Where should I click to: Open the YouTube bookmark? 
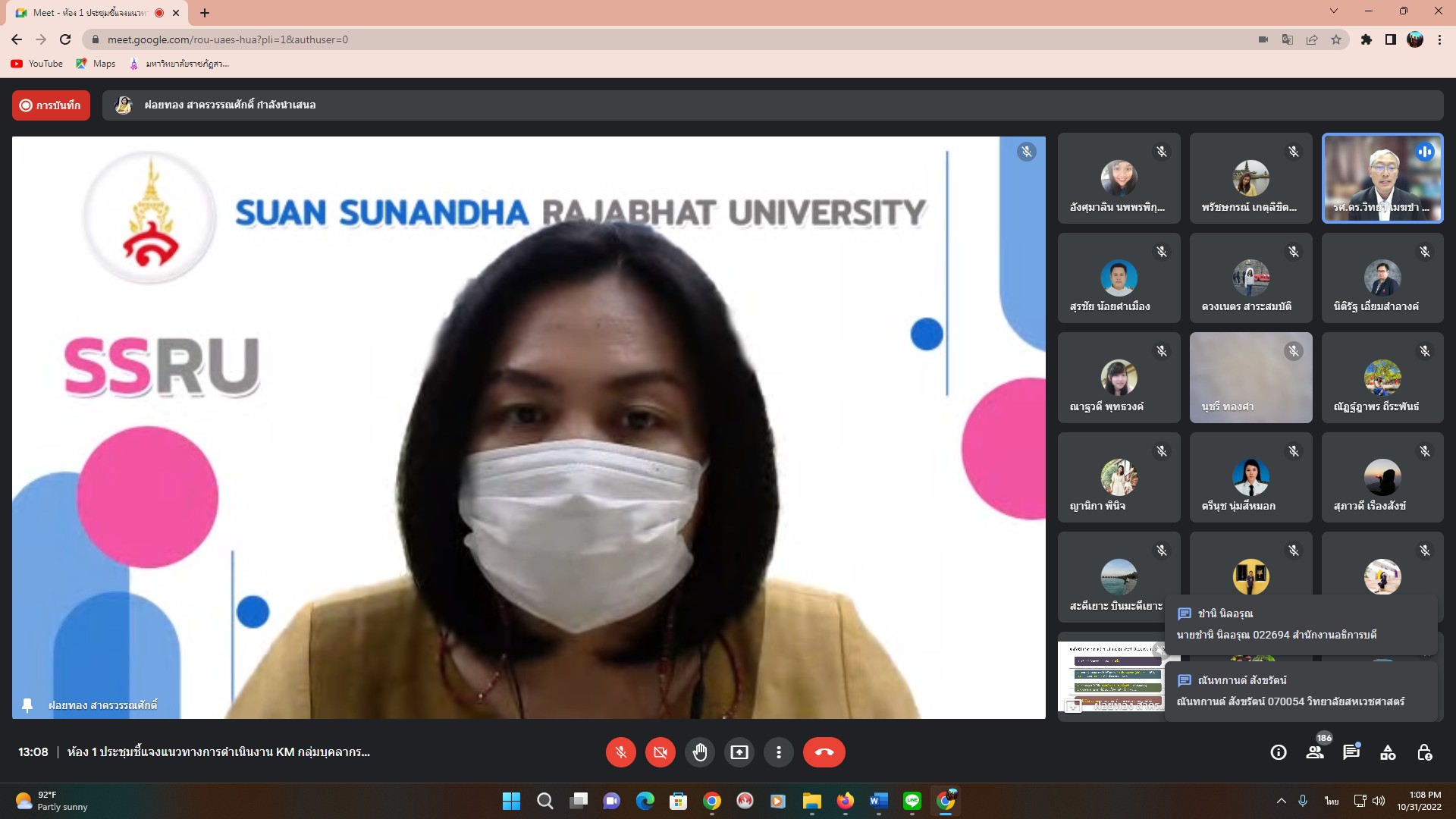(x=37, y=64)
